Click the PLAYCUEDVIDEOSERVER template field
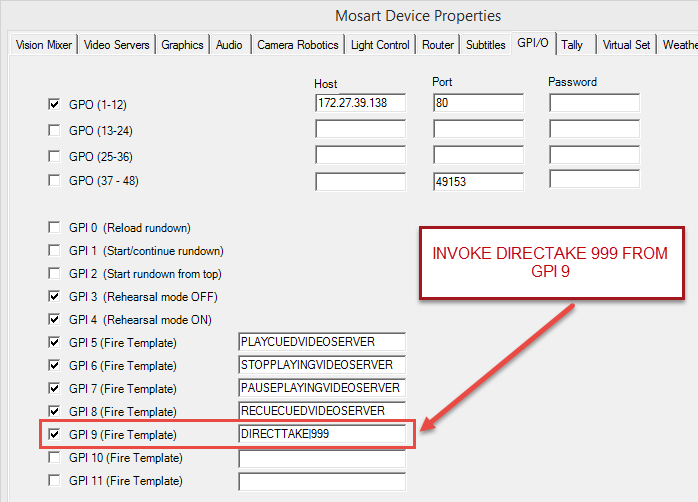The height and width of the screenshot is (502, 698). (321, 342)
